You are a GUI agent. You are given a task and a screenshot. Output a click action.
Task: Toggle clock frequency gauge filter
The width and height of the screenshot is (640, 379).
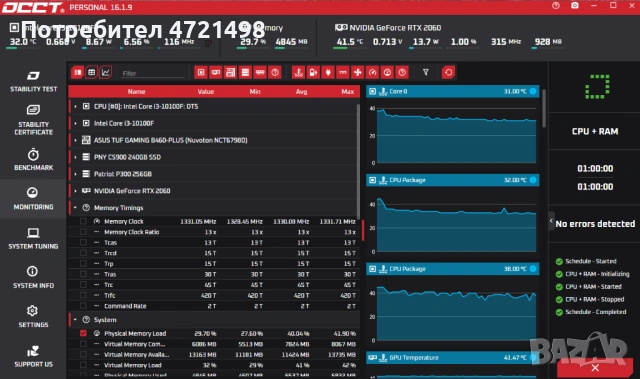(x=372, y=73)
